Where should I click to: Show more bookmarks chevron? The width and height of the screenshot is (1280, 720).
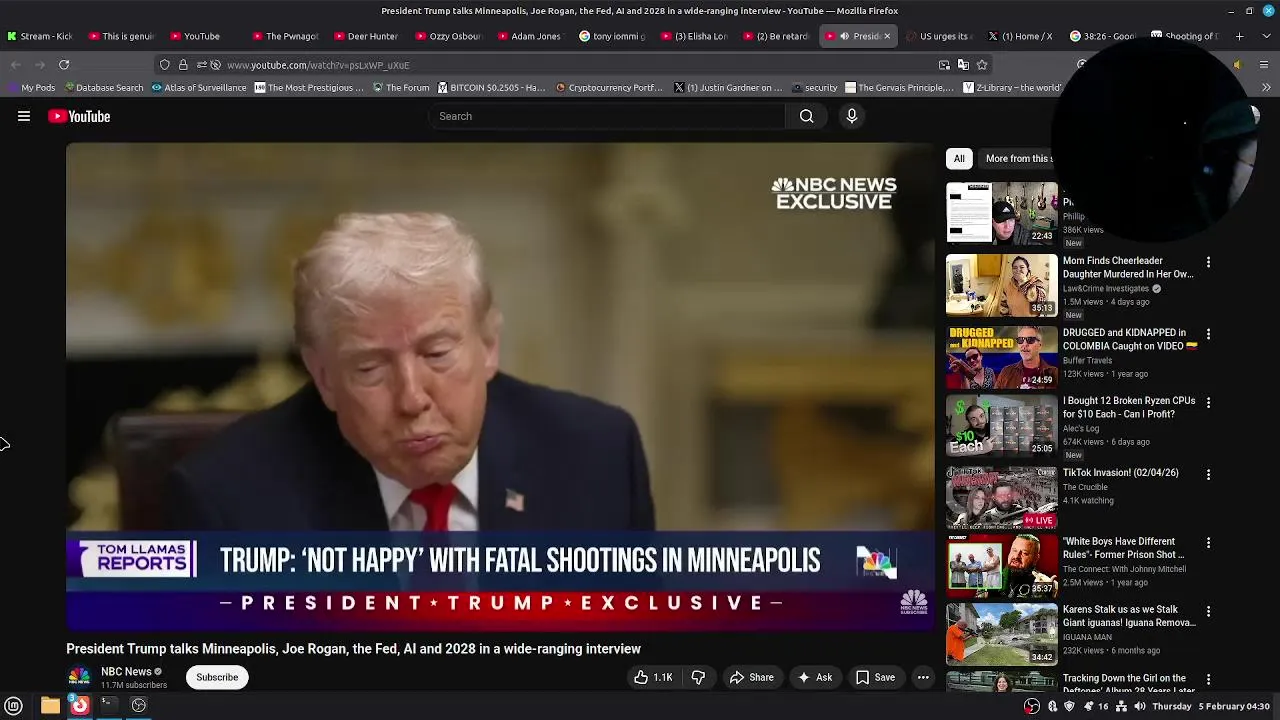1266,88
